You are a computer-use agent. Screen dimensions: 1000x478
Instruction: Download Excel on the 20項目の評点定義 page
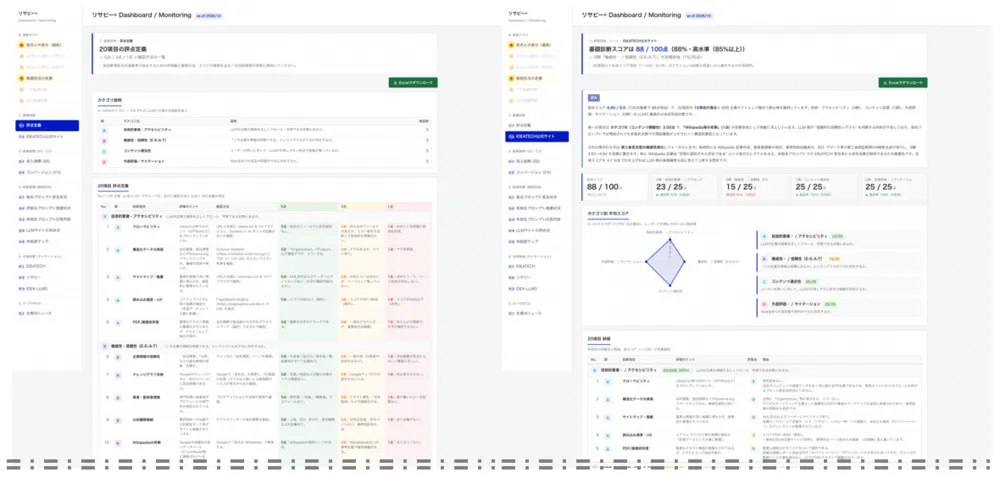click(x=413, y=83)
